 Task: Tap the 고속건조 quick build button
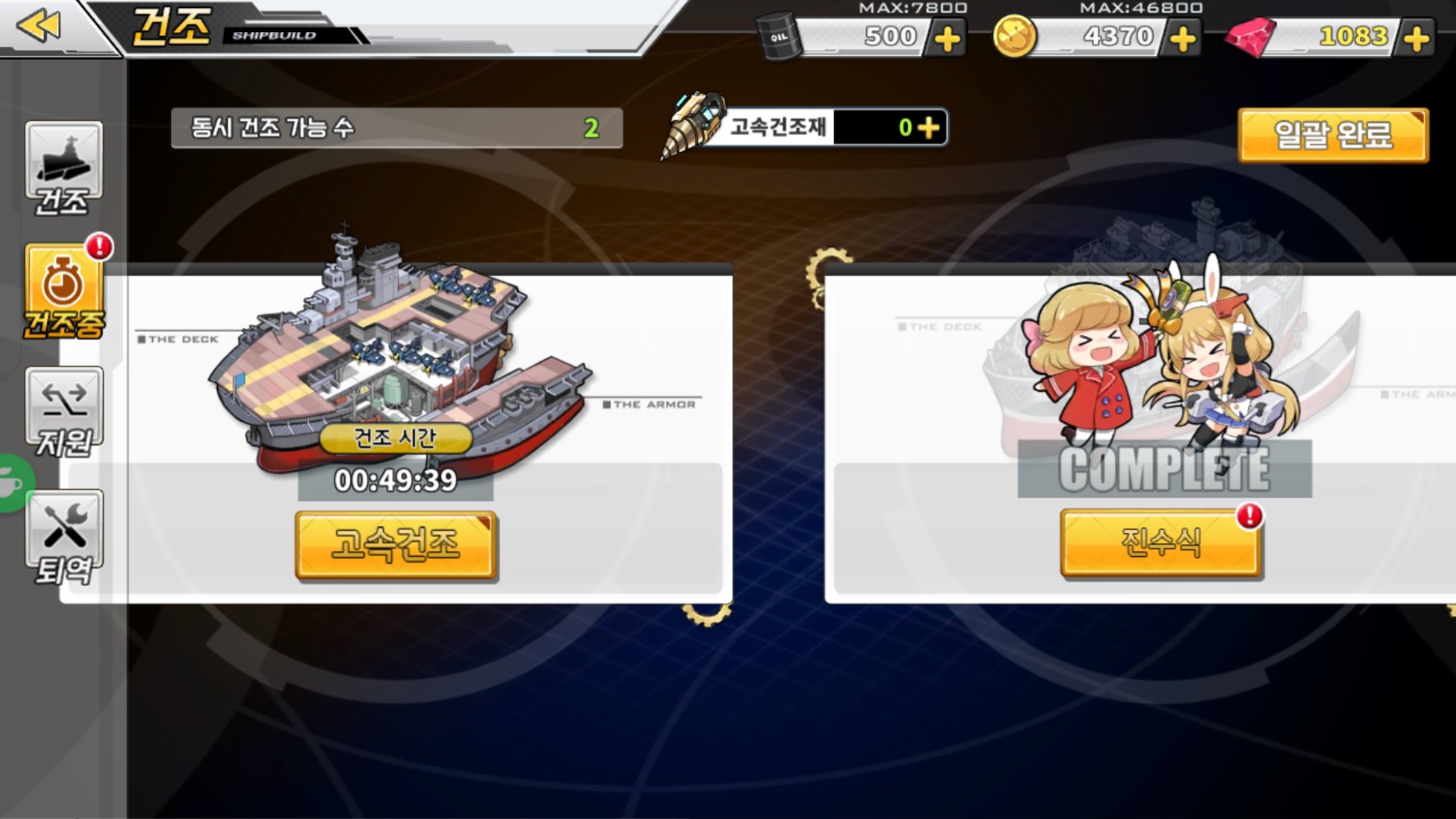point(396,545)
